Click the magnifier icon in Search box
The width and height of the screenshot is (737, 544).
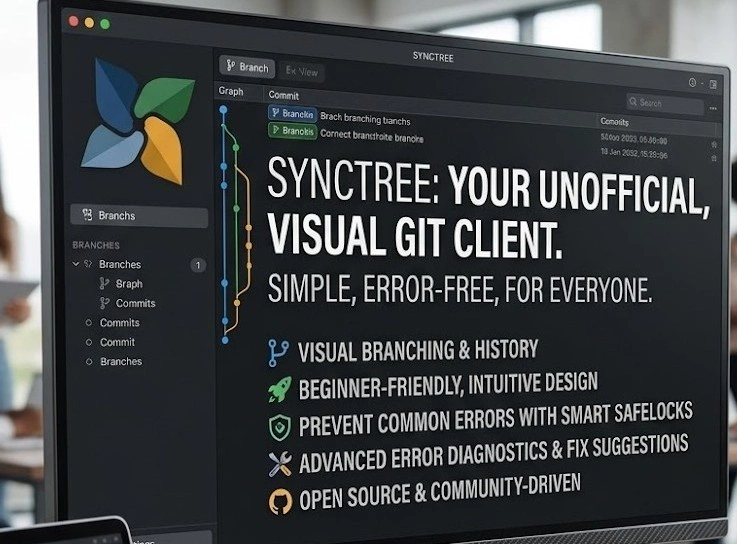(633, 101)
